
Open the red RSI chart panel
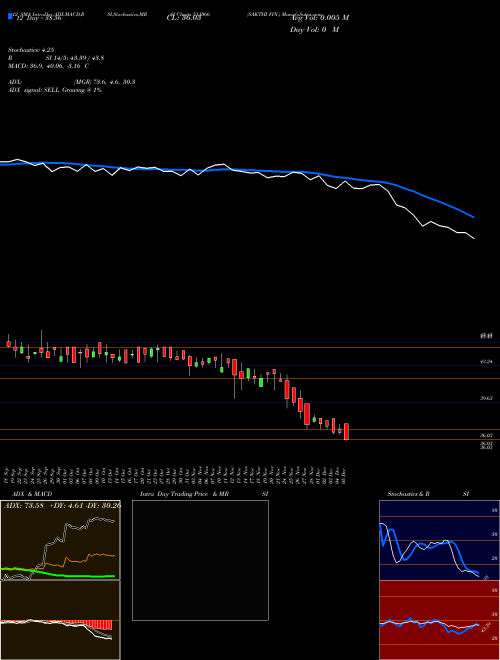point(439,620)
